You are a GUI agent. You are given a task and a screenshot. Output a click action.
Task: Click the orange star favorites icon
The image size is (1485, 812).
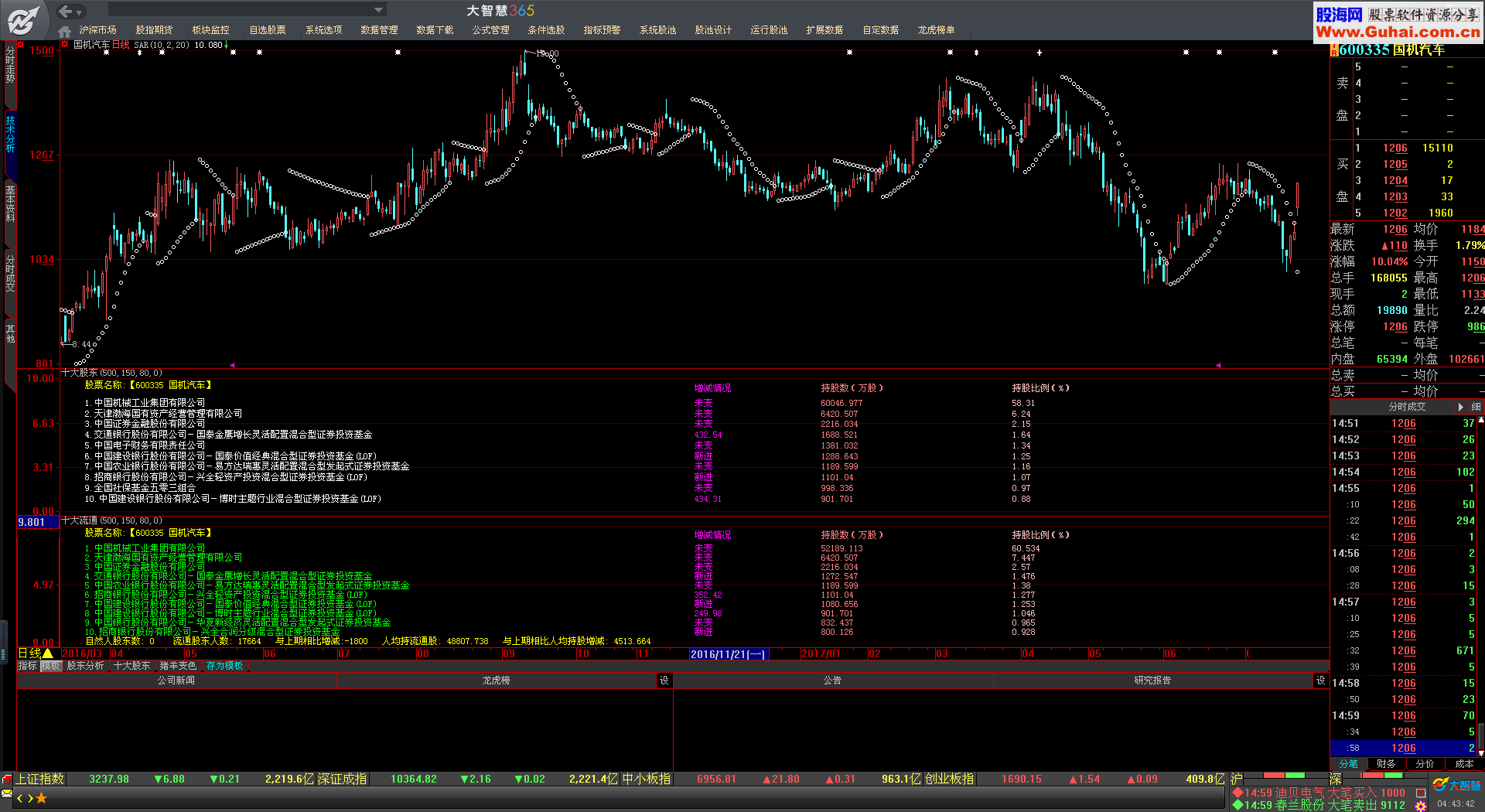[42, 798]
